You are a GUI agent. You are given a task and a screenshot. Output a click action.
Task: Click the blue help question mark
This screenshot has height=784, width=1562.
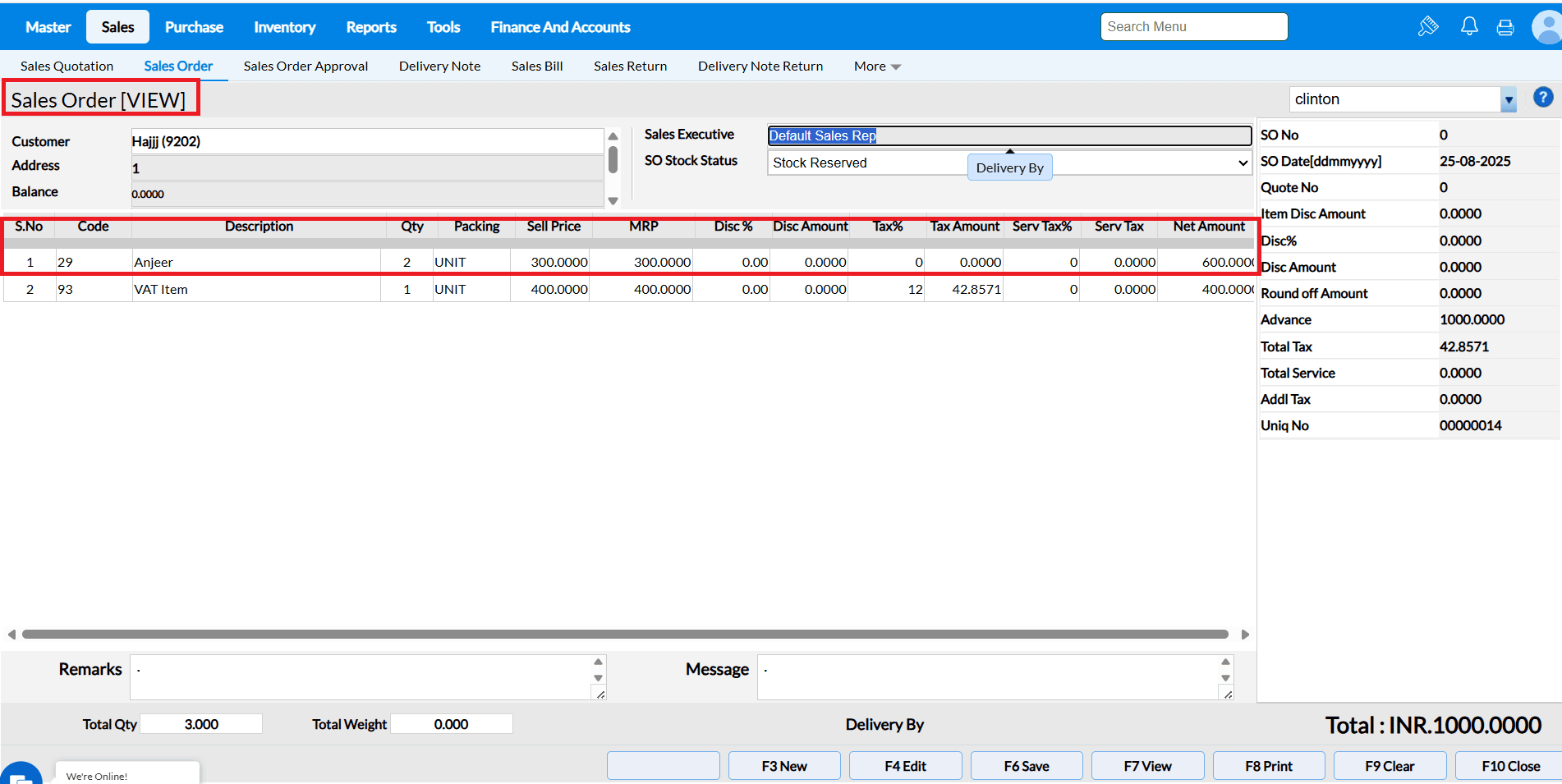[x=1543, y=98]
